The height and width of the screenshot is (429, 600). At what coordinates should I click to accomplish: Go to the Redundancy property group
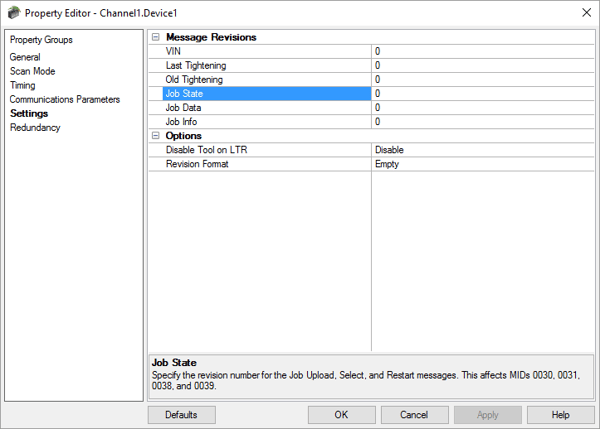35,127
